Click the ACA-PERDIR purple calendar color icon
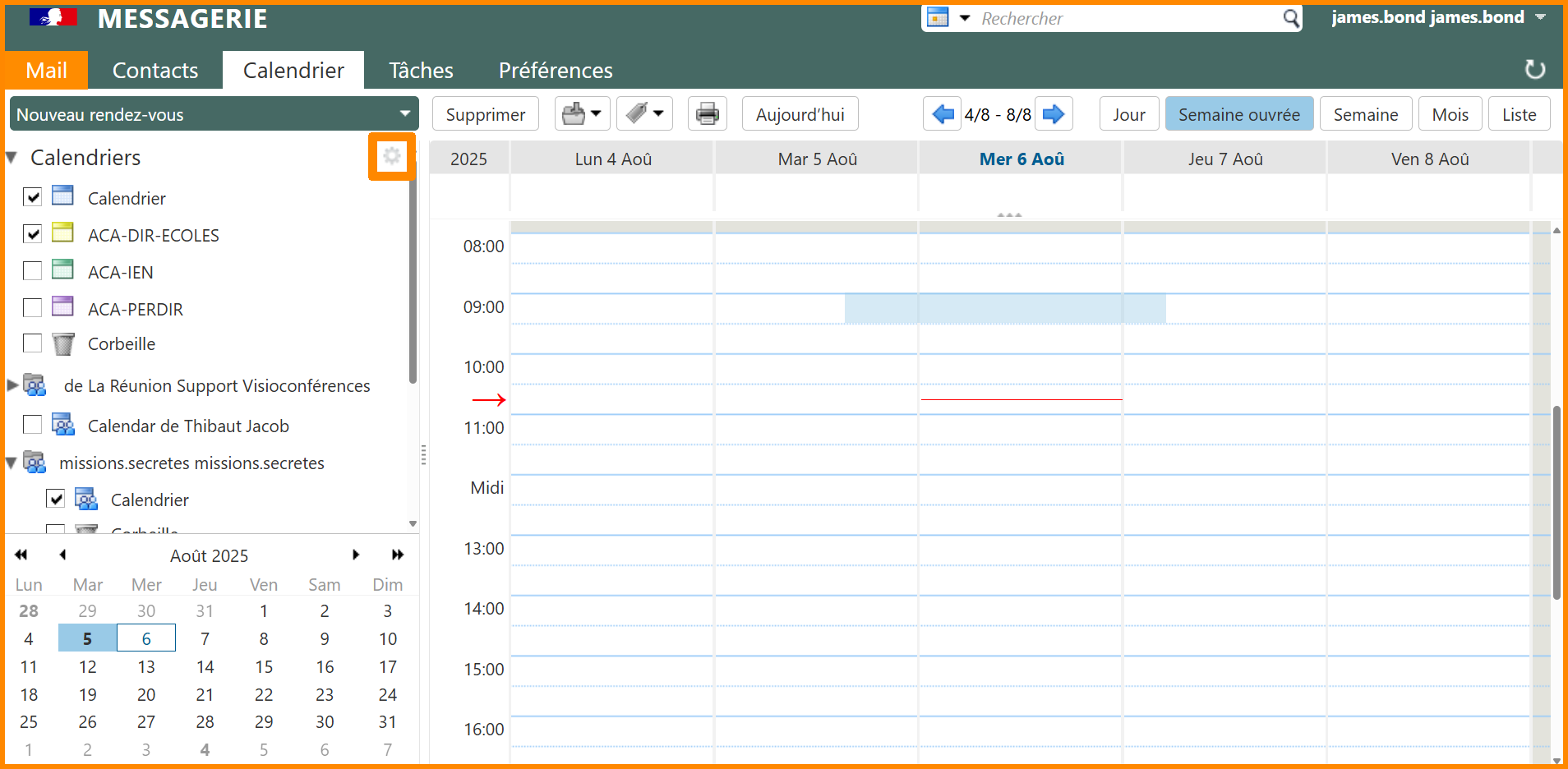 pyautogui.click(x=62, y=307)
